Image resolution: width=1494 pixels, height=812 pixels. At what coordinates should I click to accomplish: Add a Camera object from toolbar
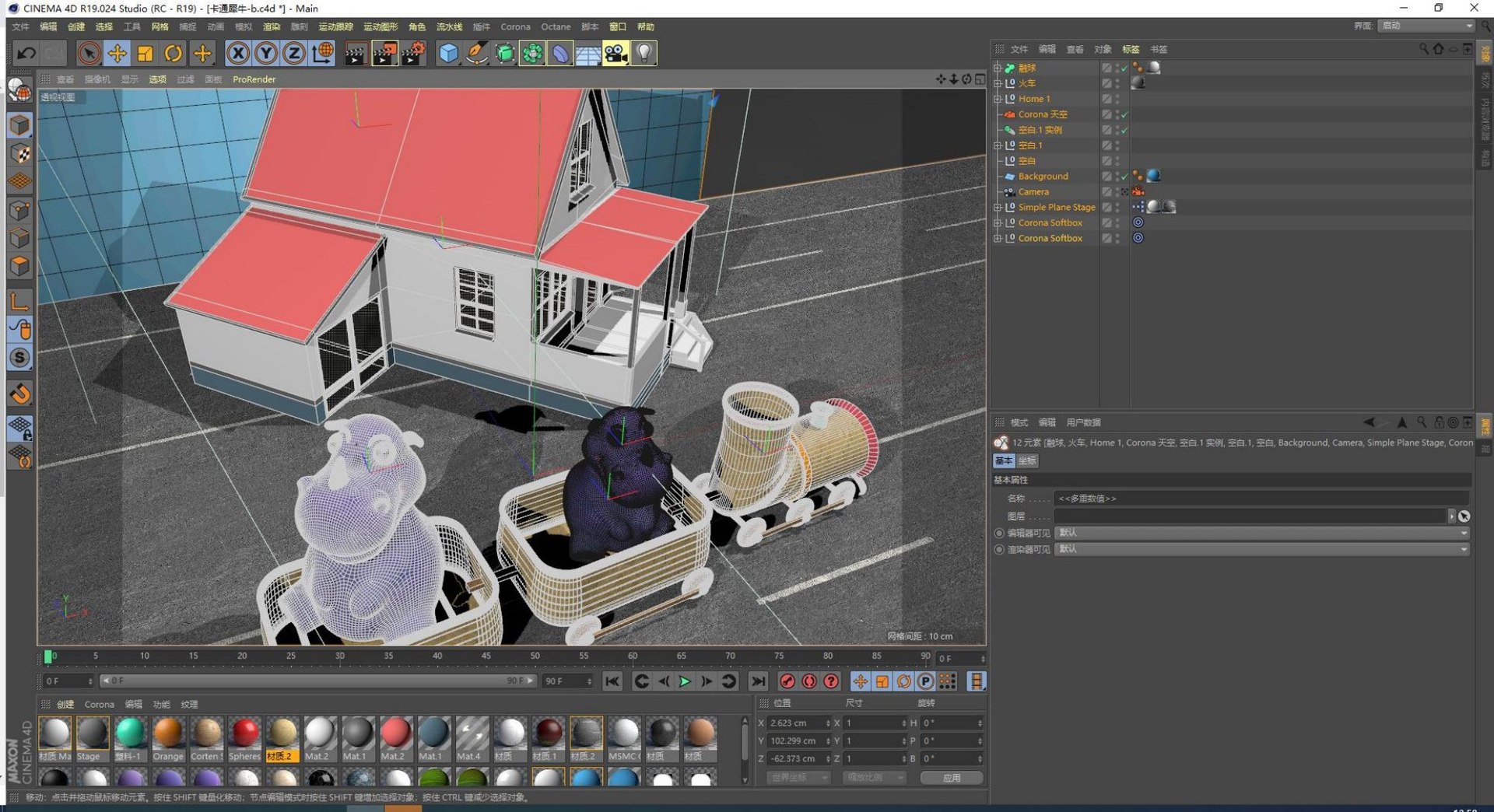615,54
